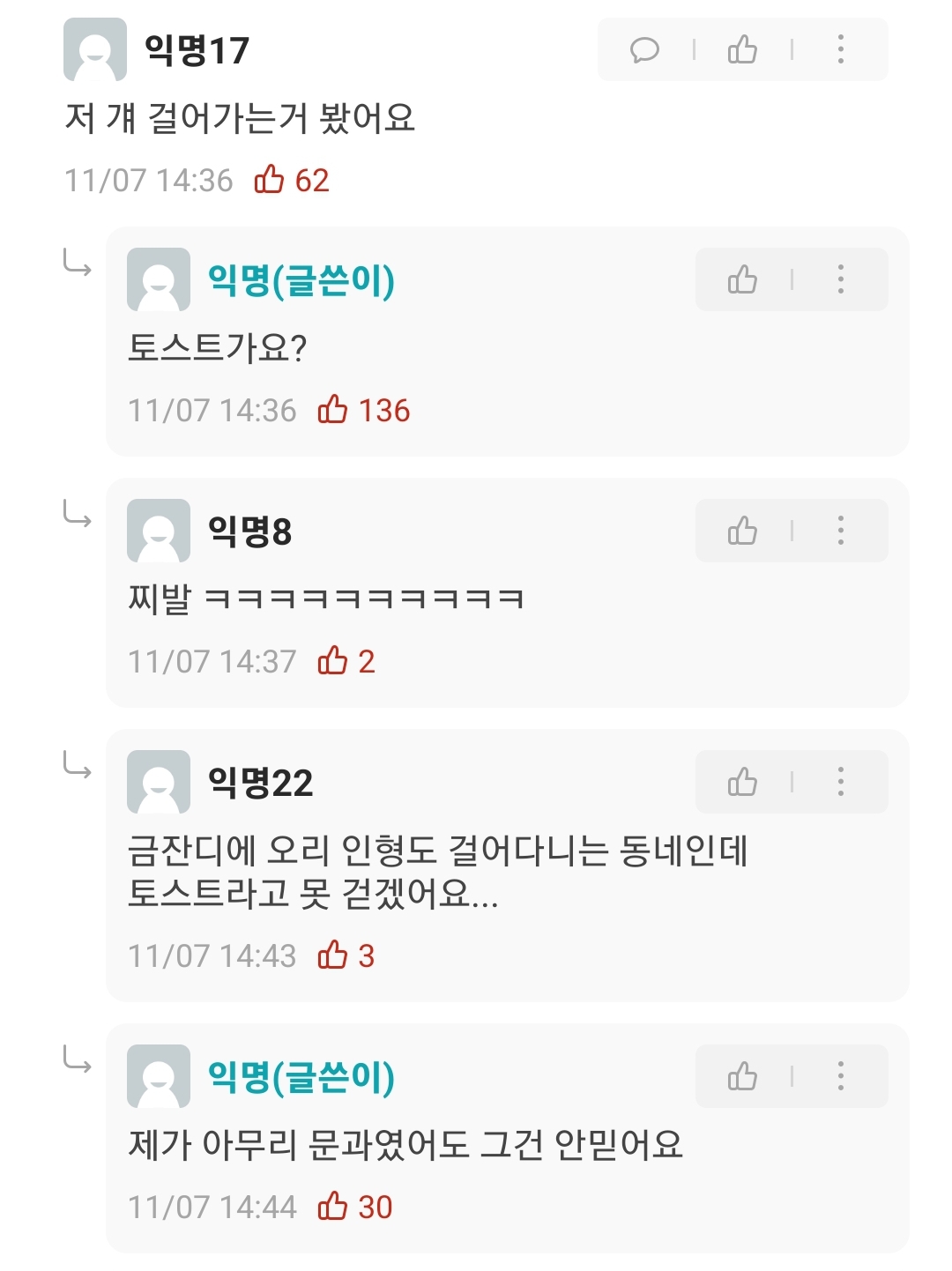Tap 익명22's profile avatar
Screen dimensions: 952x1271
point(159,782)
